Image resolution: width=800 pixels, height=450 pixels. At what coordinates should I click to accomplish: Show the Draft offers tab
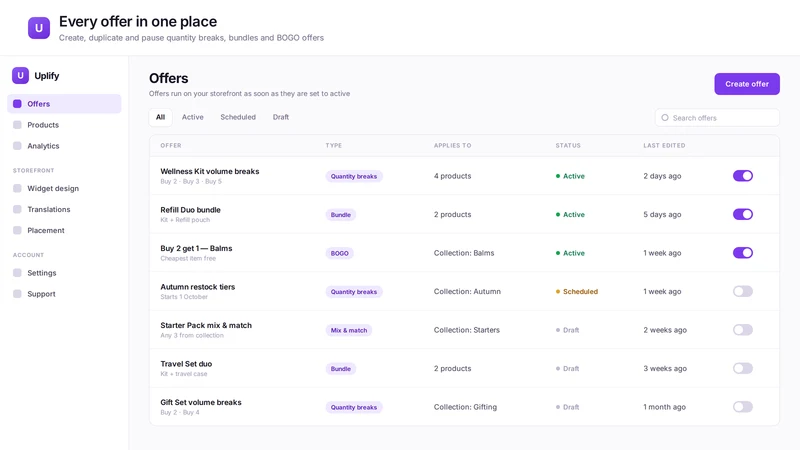[x=281, y=117]
